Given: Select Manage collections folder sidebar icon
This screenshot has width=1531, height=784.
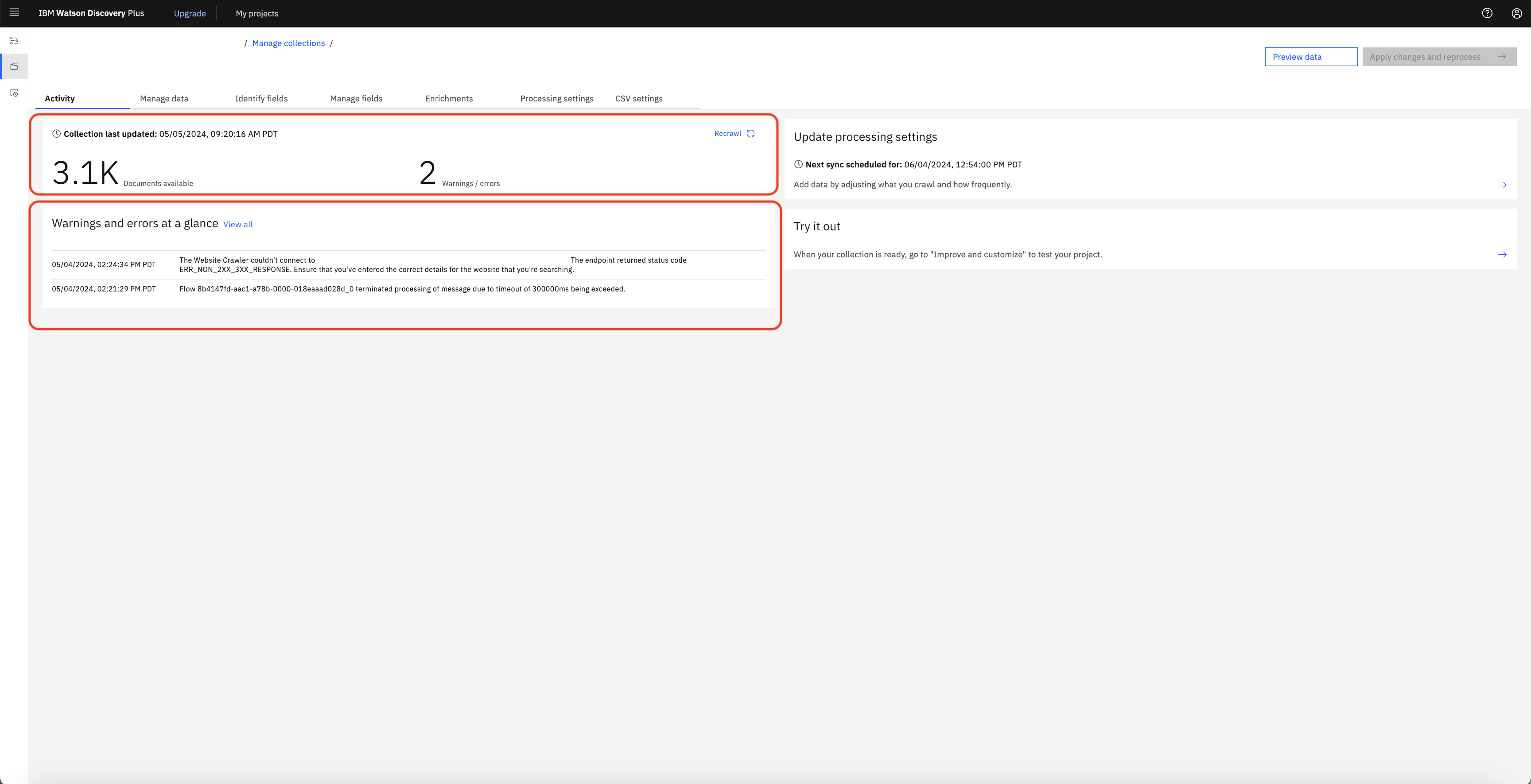Looking at the screenshot, I should 14,66.
